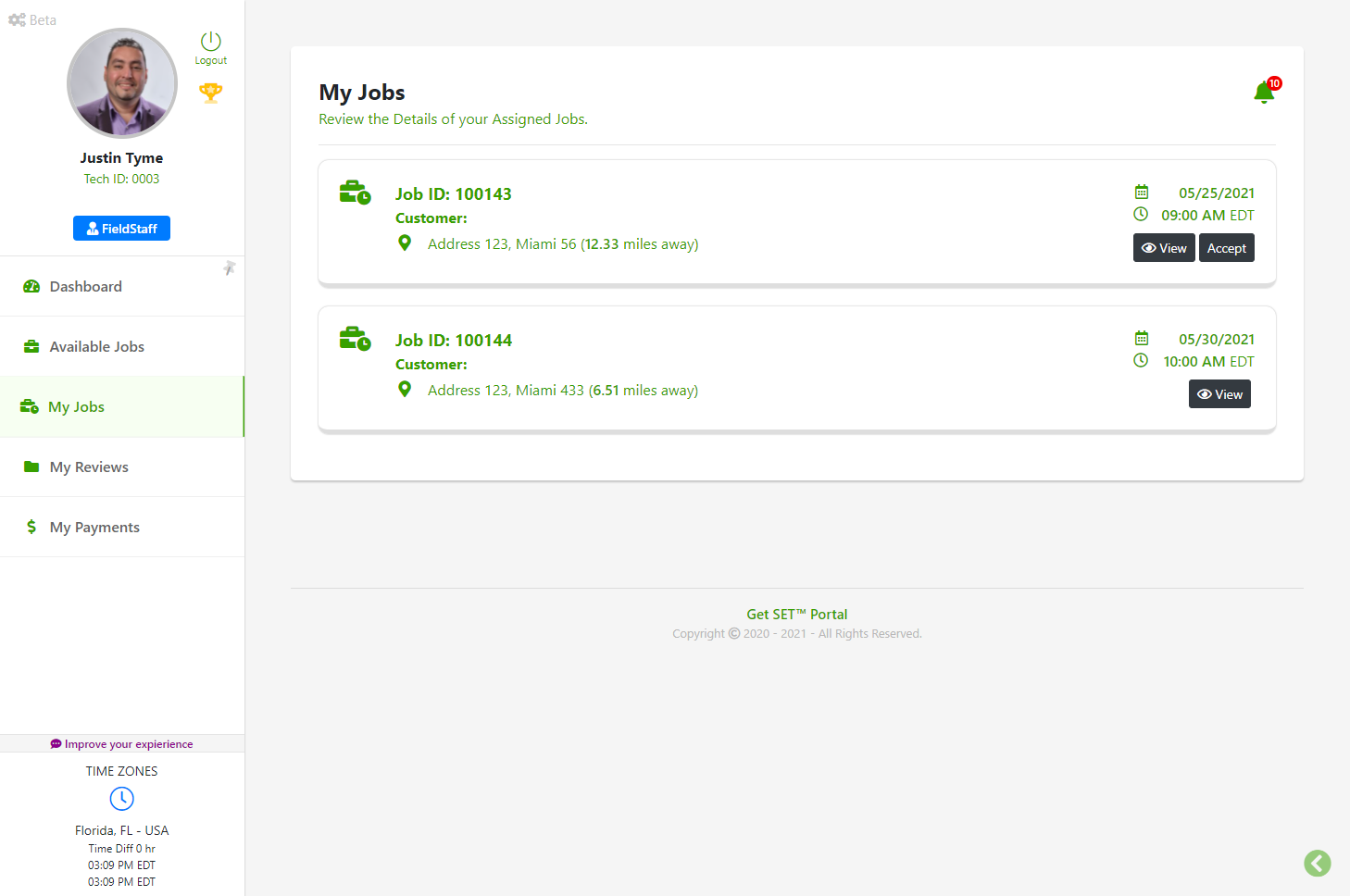Click the map pin for Job 100144
Screen dimensions: 1350x896
405,390
